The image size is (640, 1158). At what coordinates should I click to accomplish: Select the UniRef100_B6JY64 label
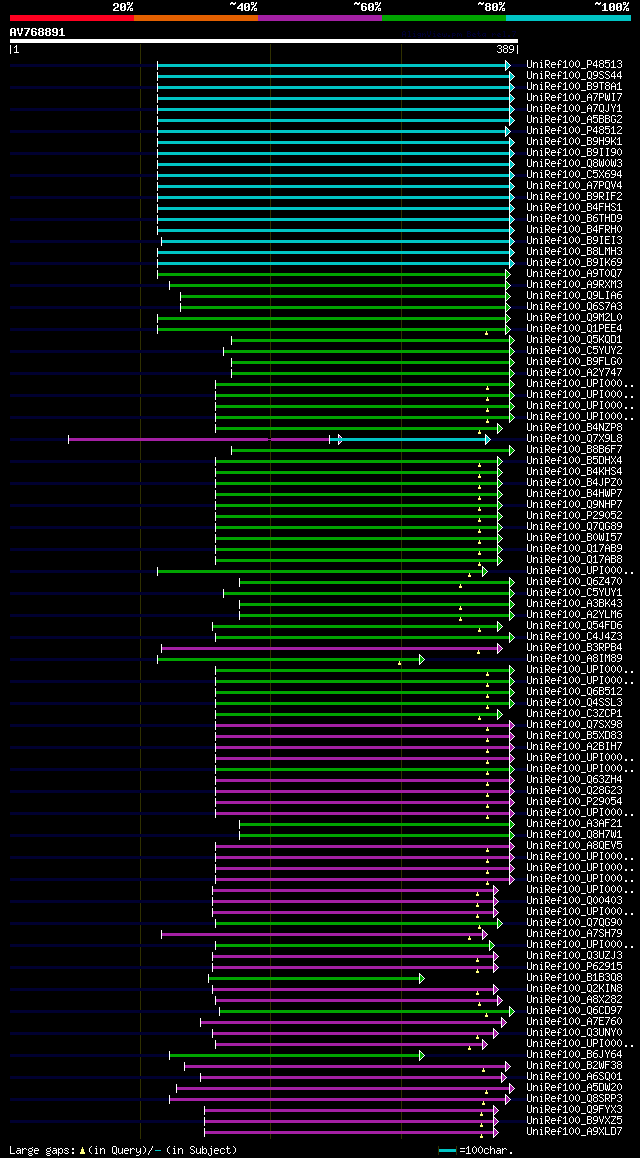[574, 1055]
